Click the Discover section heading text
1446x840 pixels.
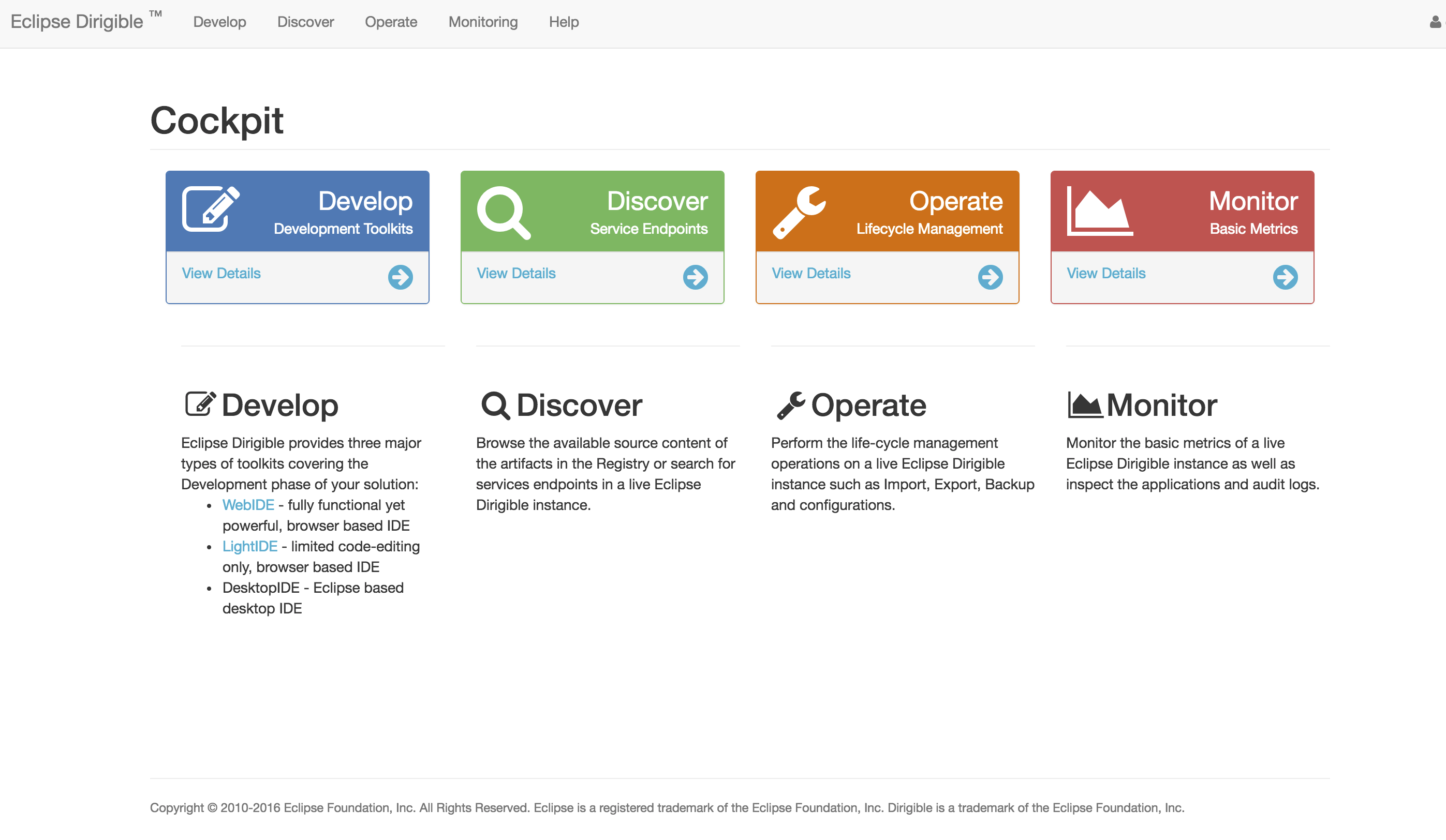(x=580, y=405)
